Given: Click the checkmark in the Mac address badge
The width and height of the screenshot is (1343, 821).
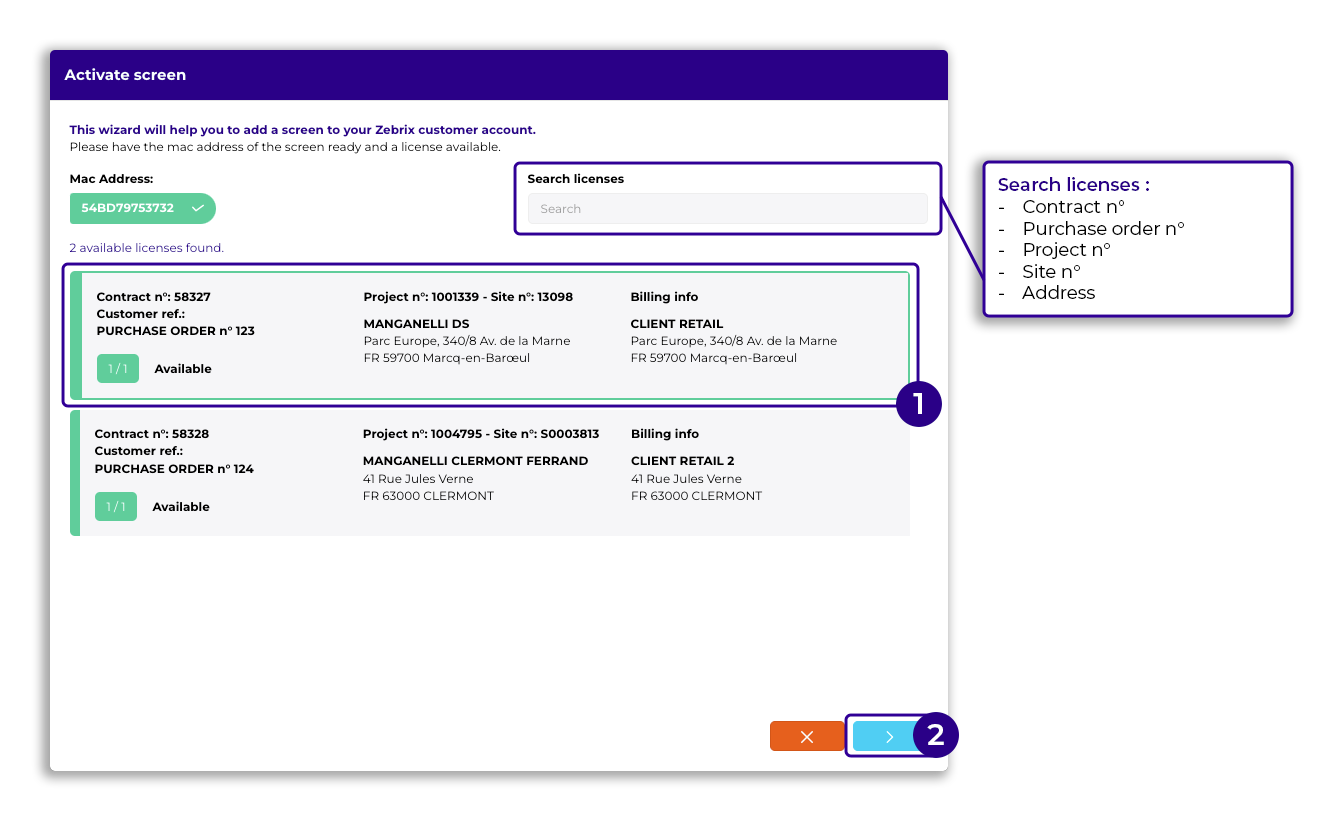Looking at the screenshot, I should pos(198,208).
